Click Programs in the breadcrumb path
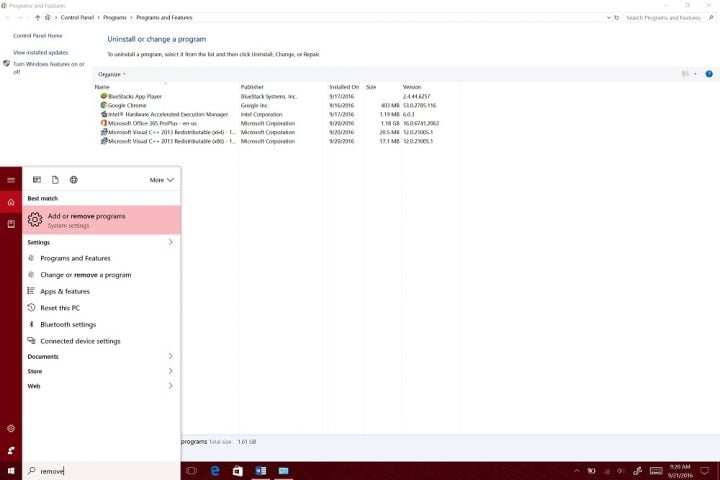This screenshot has height=480, width=720. [115, 17]
